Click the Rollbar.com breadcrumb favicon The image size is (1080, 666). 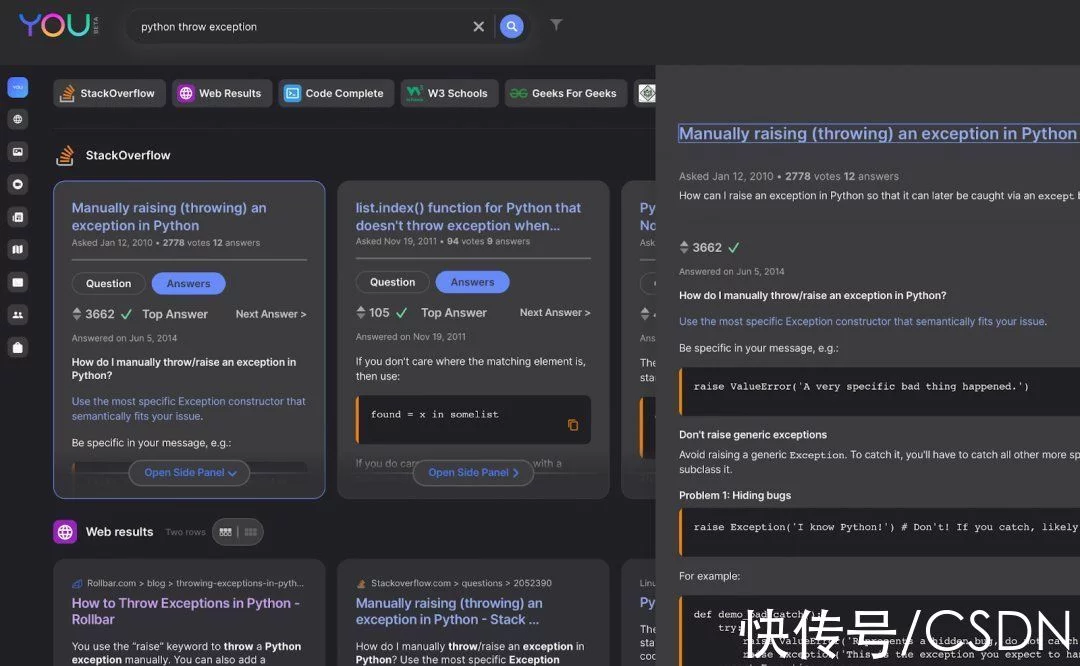[x=77, y=583]
